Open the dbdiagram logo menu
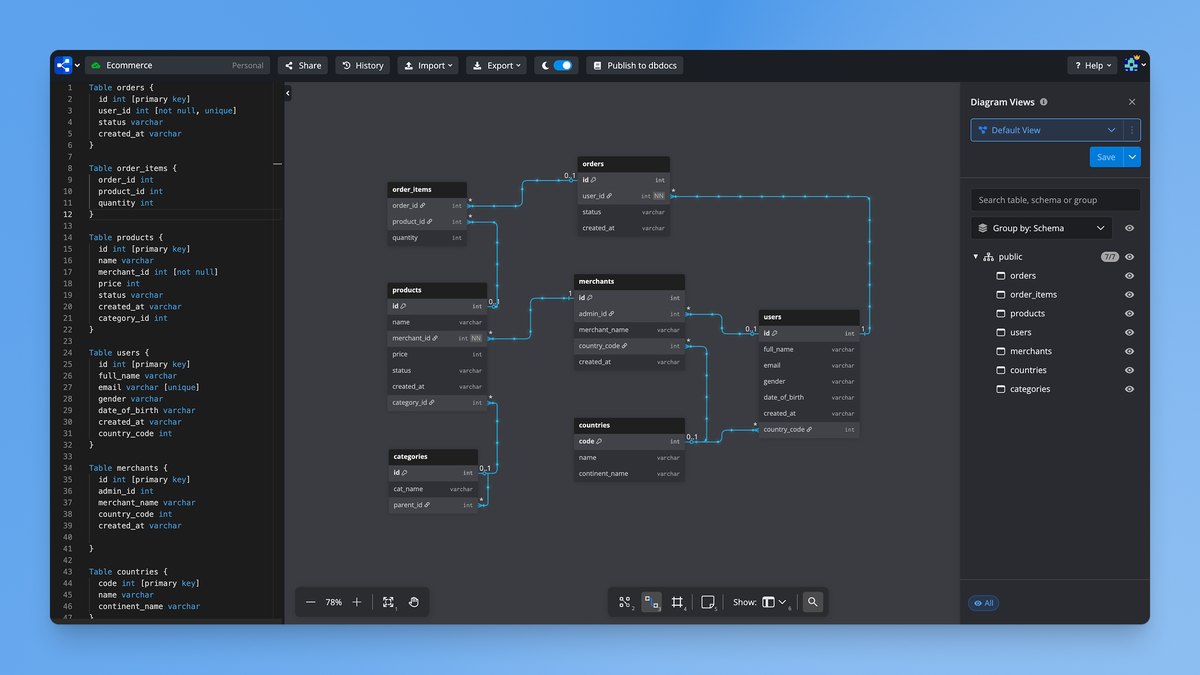The image size is (1200, 675). pyautogui.click(x=68, y=65)
